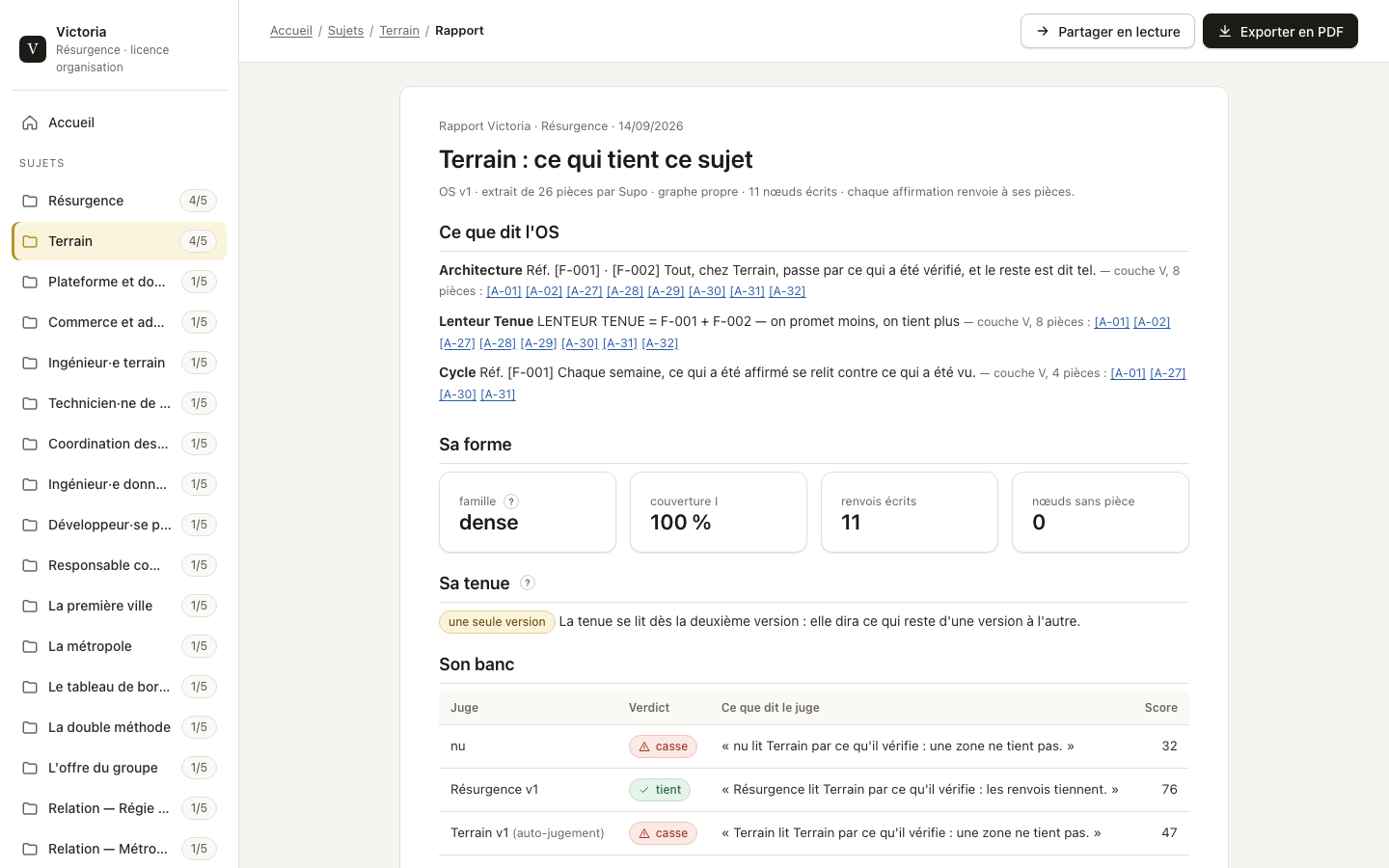Screen dimensions: 1389x868
Task: Click the arrow icon in Partager en lecture
Action: (x=1043, y=31)
